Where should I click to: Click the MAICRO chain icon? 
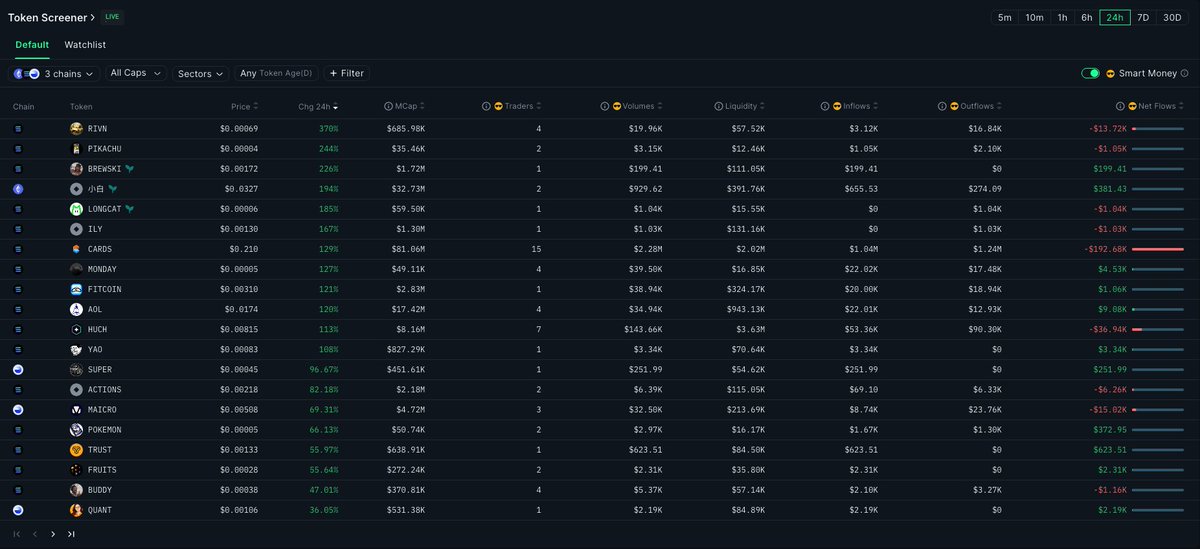click(18, 410)
